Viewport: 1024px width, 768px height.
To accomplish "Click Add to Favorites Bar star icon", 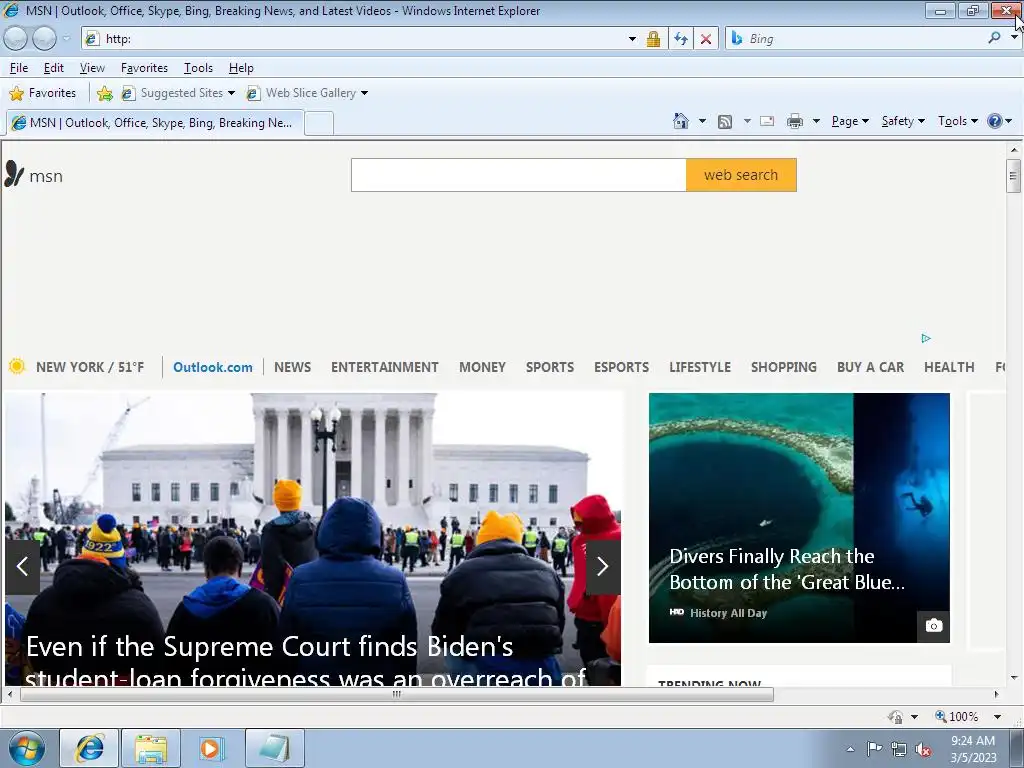I will click(104, 93).
